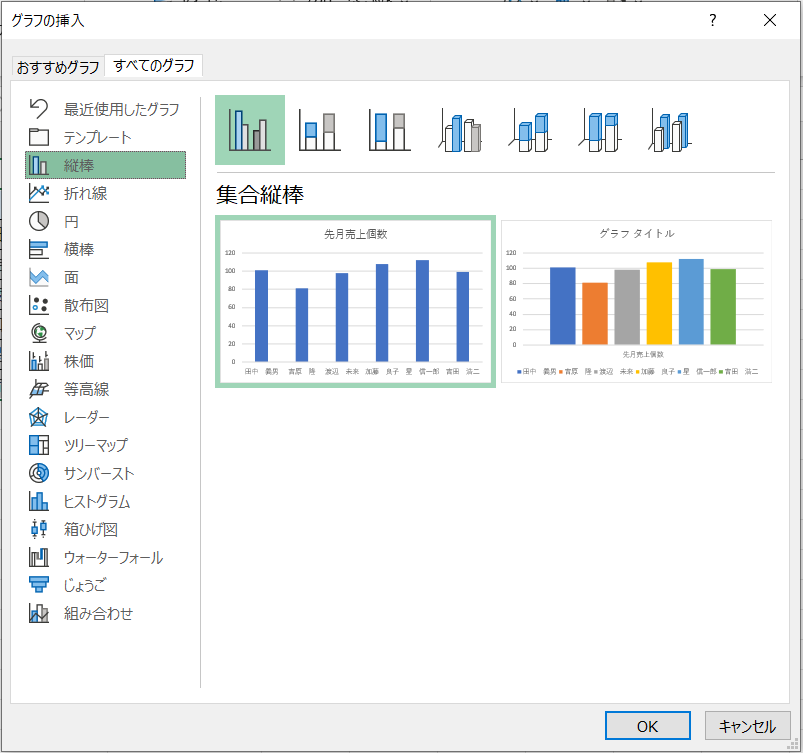Click the line chart (折れ線) icon
803x753 pixels.
pyautogui.click(x=39, y=193)
